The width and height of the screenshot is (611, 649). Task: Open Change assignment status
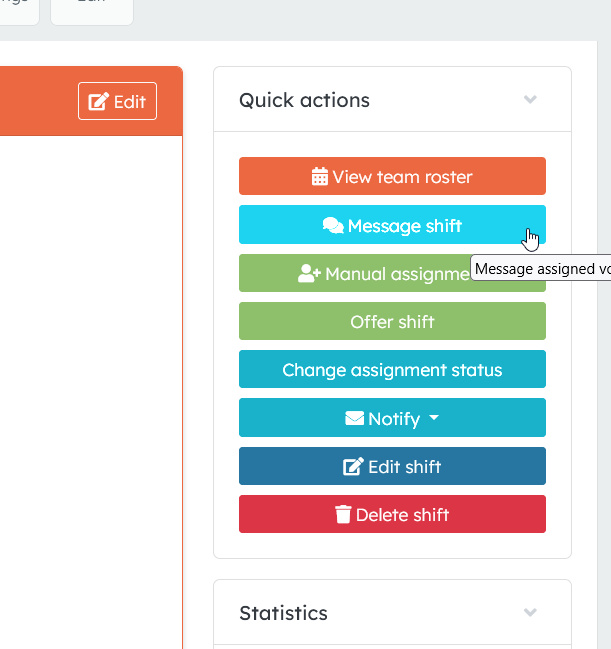[392, 370]
